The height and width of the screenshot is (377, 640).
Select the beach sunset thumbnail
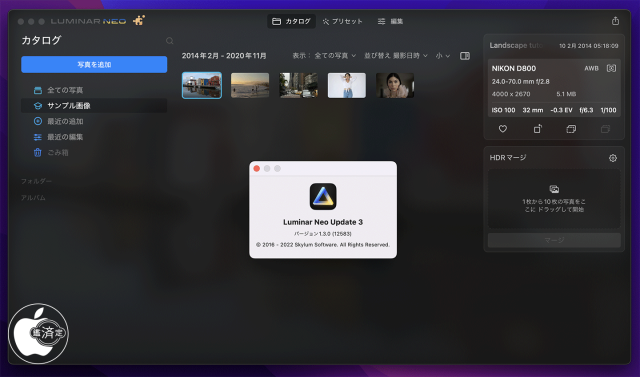tap(250, 85)
